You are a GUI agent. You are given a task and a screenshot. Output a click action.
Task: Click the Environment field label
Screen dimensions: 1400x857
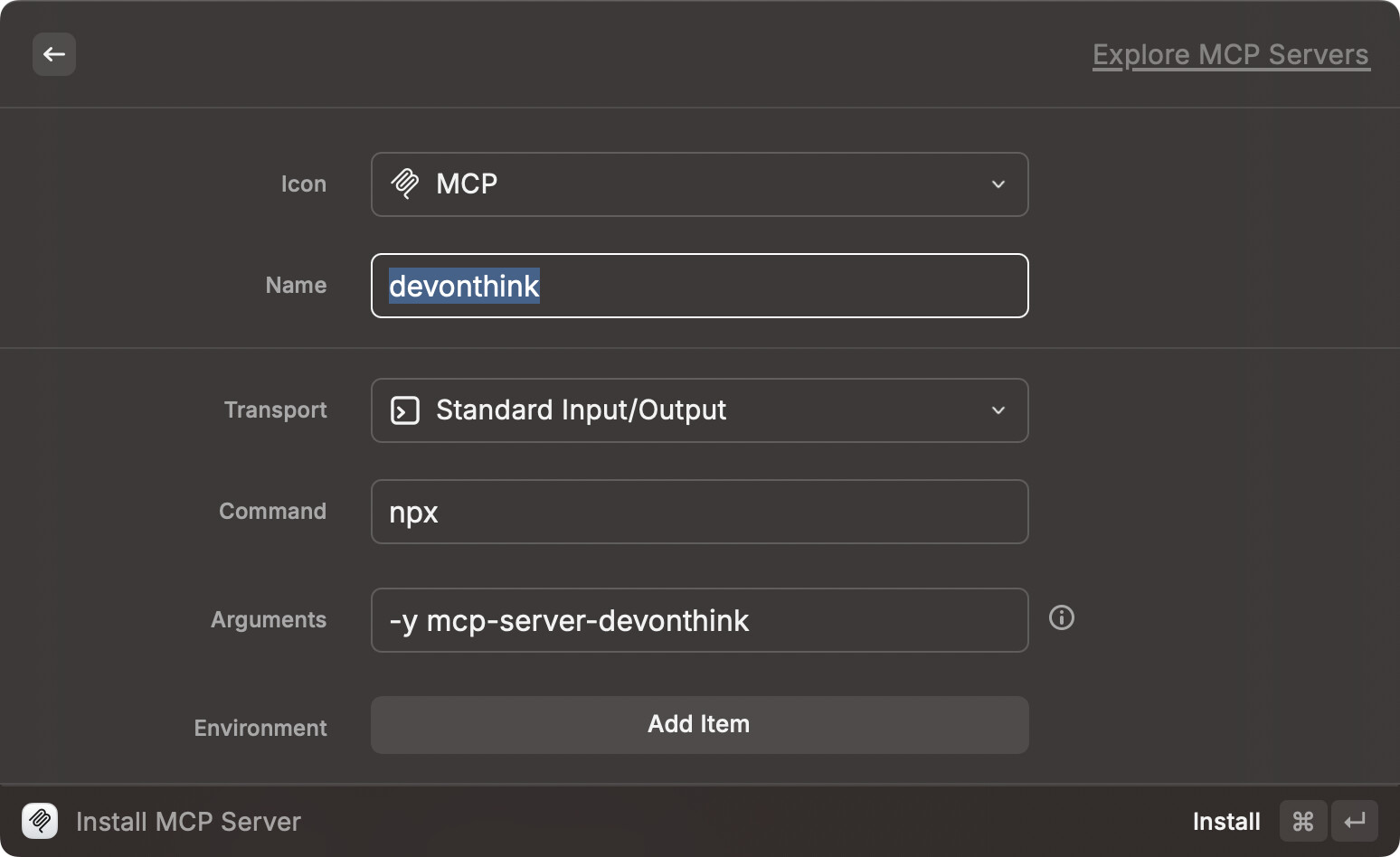tap(260, 729)
